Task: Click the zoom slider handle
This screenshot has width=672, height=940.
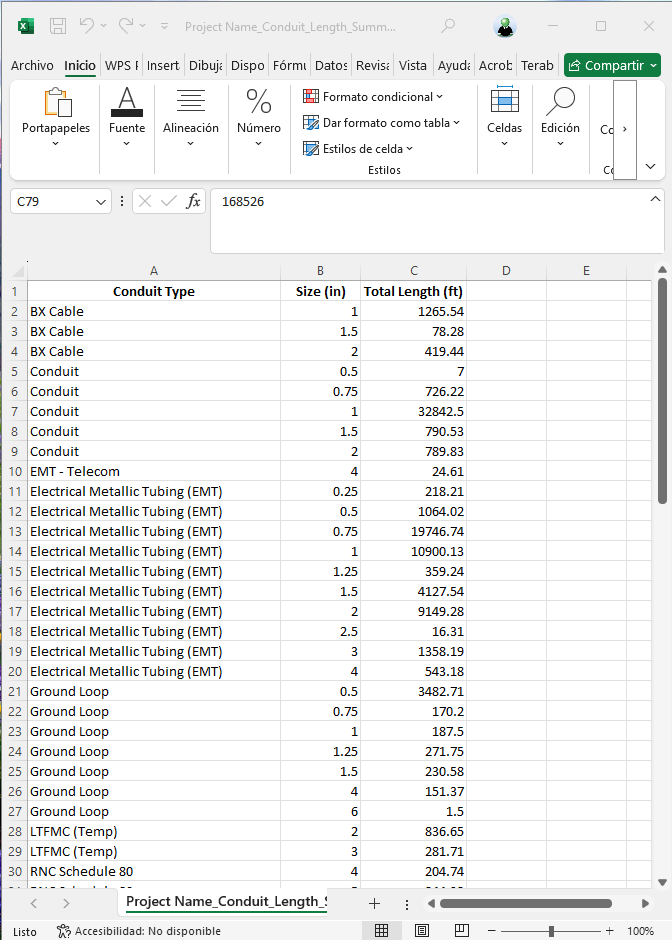Action: pyautogui.click(x=551, y=931)
